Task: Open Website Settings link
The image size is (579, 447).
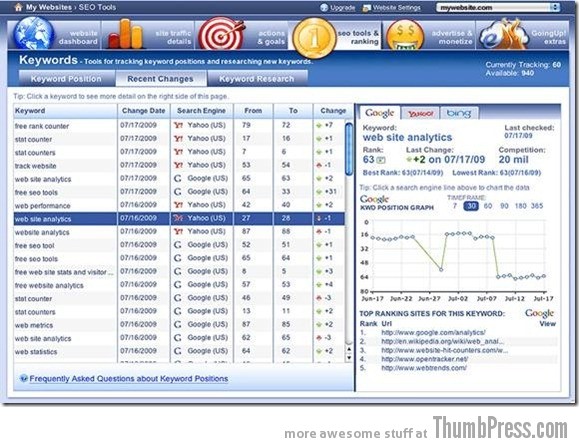Action: point(396,7)
